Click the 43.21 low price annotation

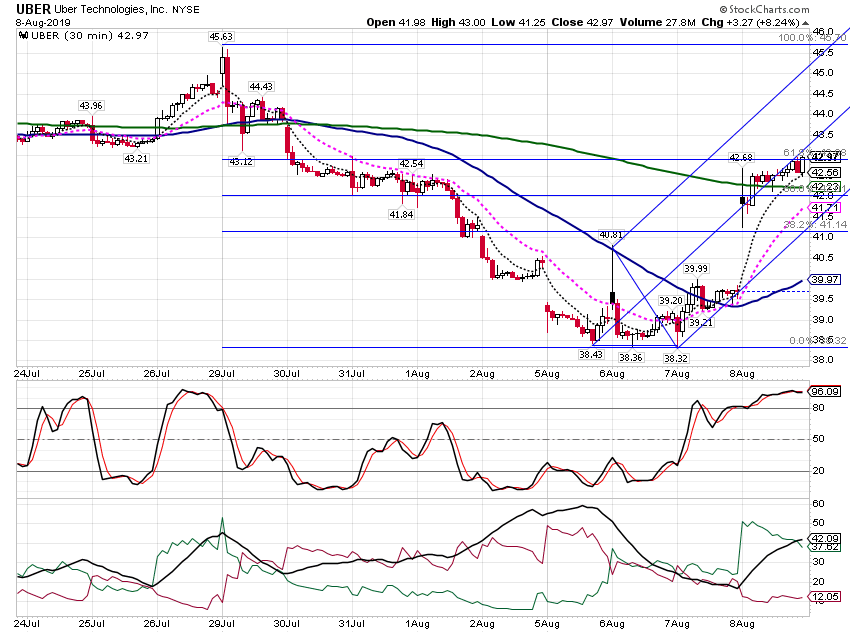coord(136,159)
